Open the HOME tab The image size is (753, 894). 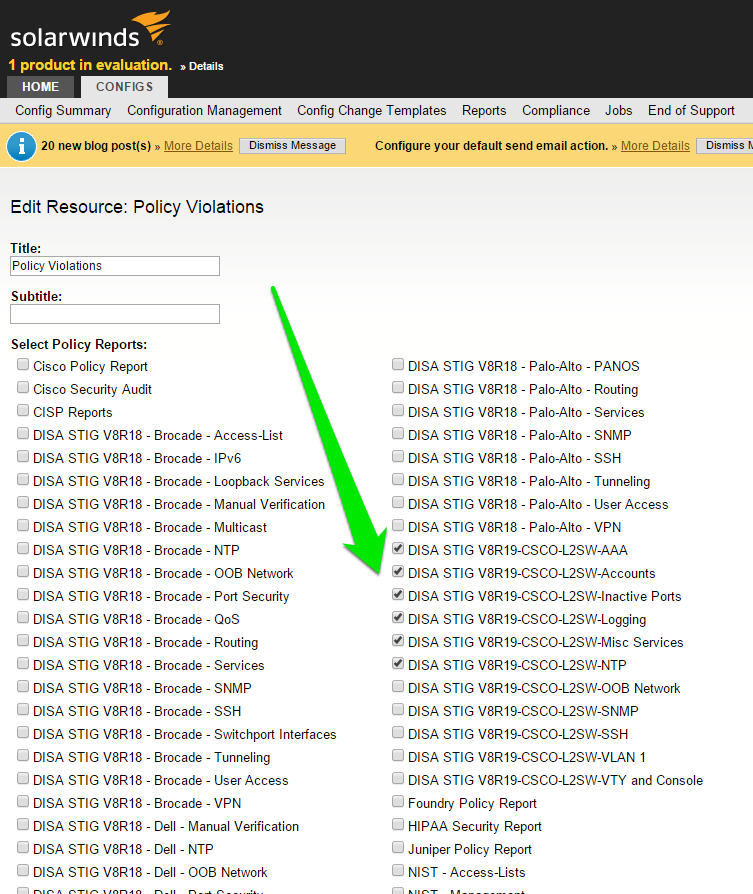point(40,87)
